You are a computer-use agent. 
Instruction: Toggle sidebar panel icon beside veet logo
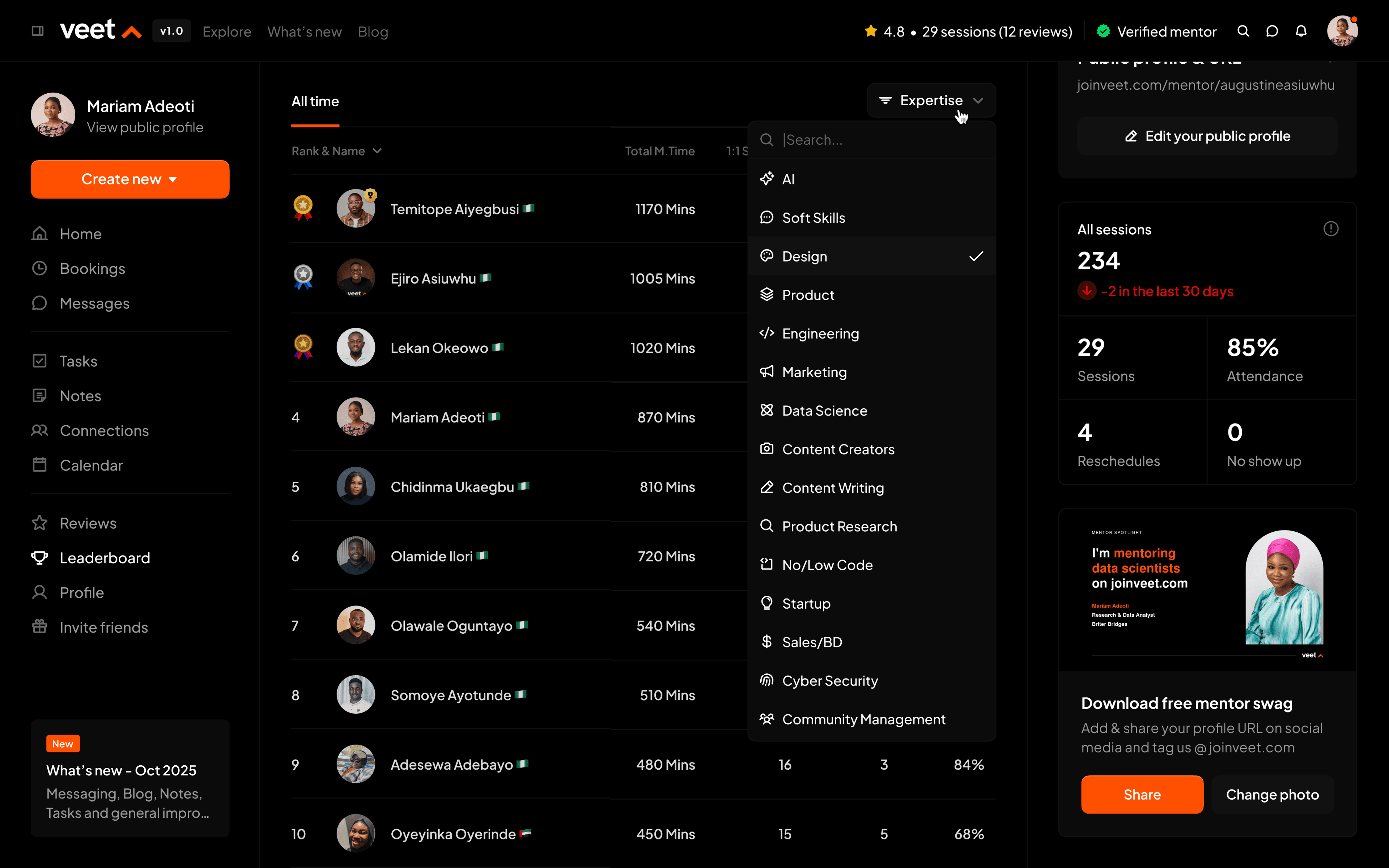pos(38,31)
